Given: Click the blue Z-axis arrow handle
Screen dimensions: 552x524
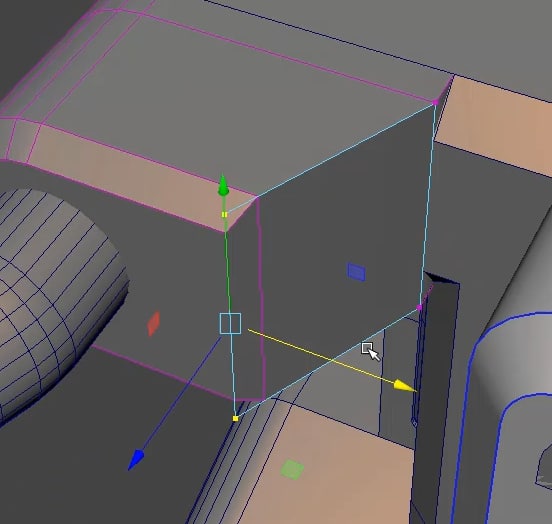Looking at the screenshot, I should (136, 460).
